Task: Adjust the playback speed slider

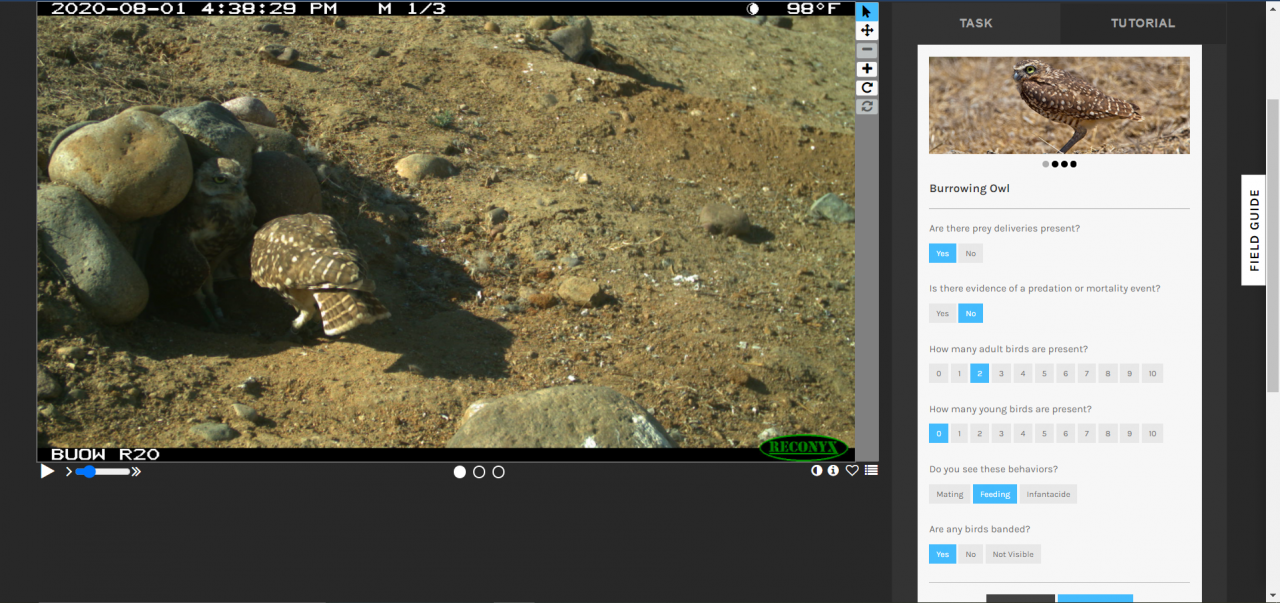Action: 102,472
